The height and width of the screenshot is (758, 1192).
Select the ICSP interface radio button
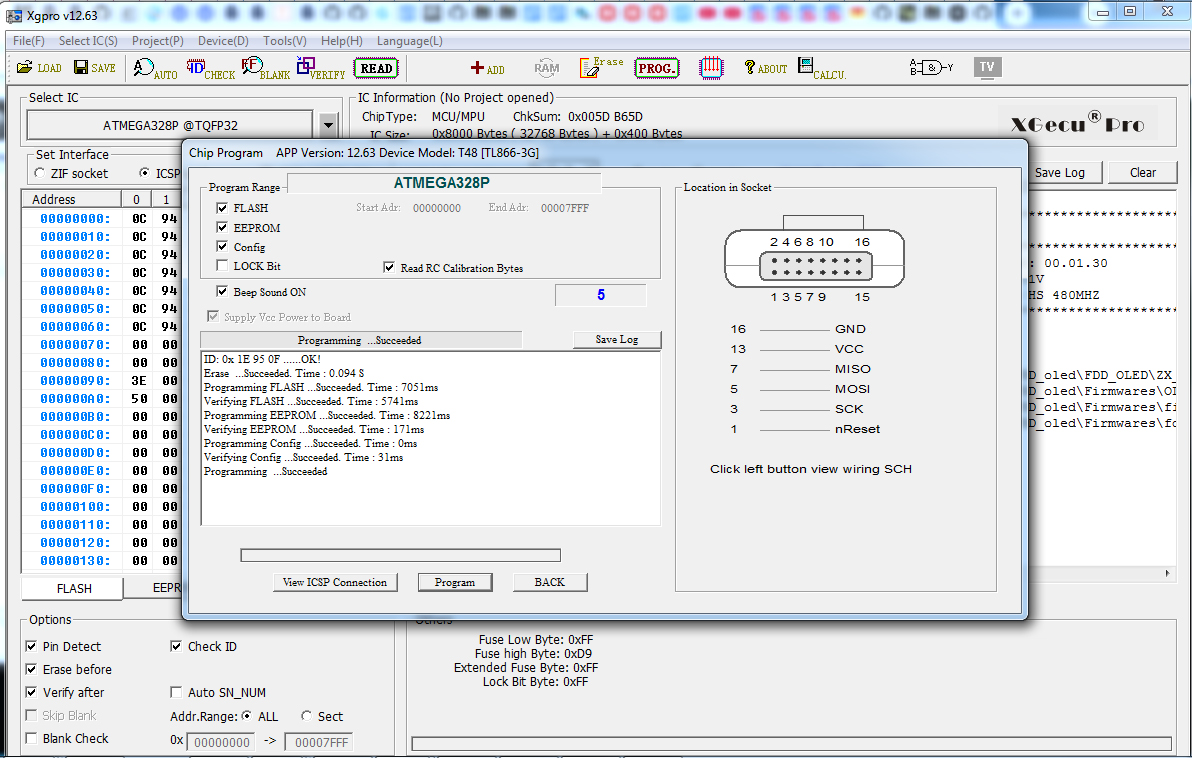pos(144,173)
